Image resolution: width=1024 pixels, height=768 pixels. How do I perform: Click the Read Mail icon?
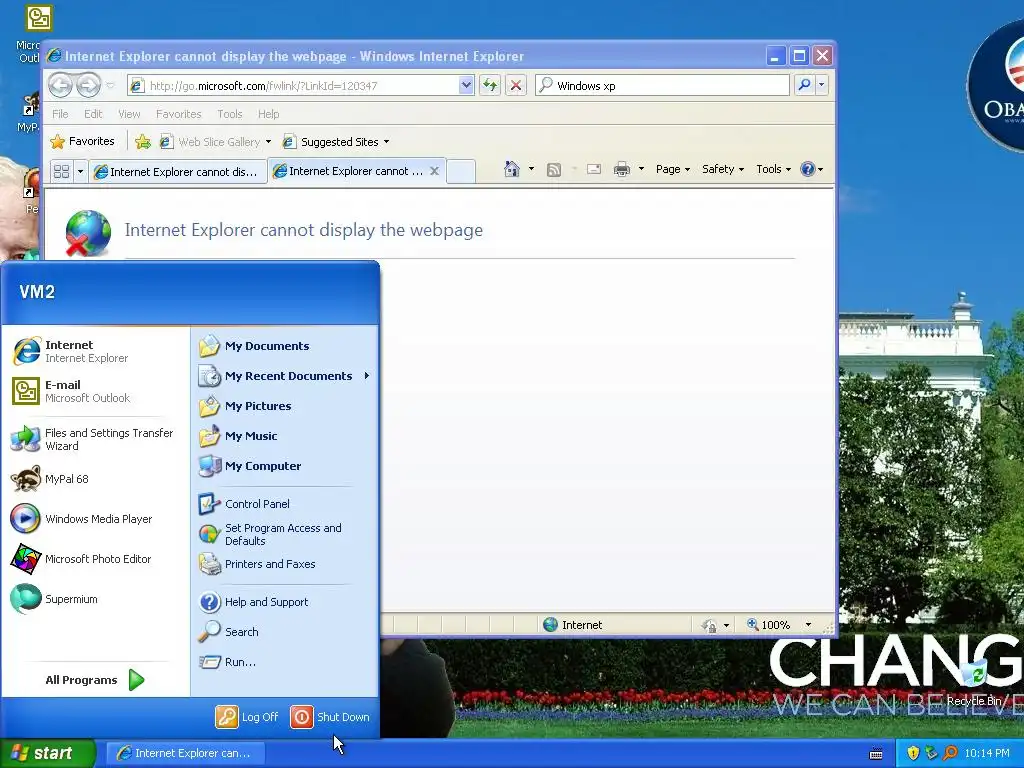click(594, 170)
